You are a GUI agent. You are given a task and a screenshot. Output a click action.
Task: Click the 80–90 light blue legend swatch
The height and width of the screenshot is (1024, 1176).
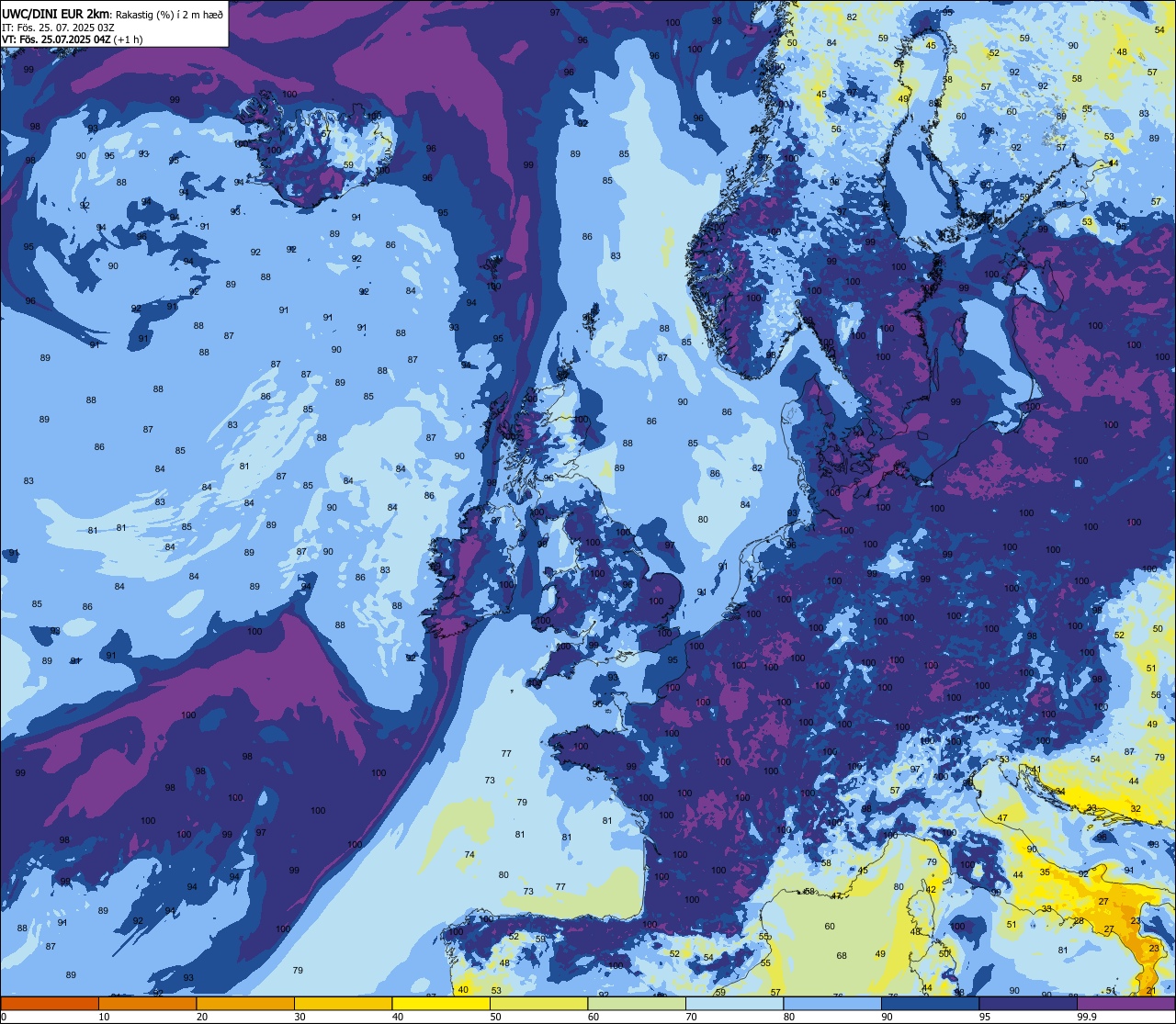(x=832, y=1003)
